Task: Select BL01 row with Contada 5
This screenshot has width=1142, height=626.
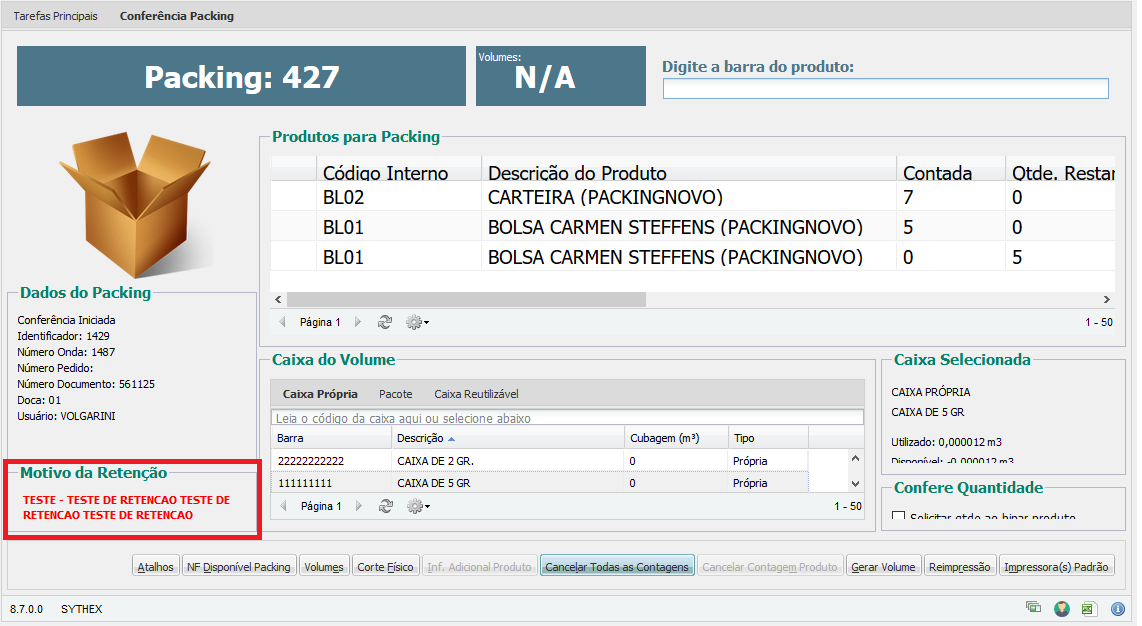Action: tap(692, 227)
